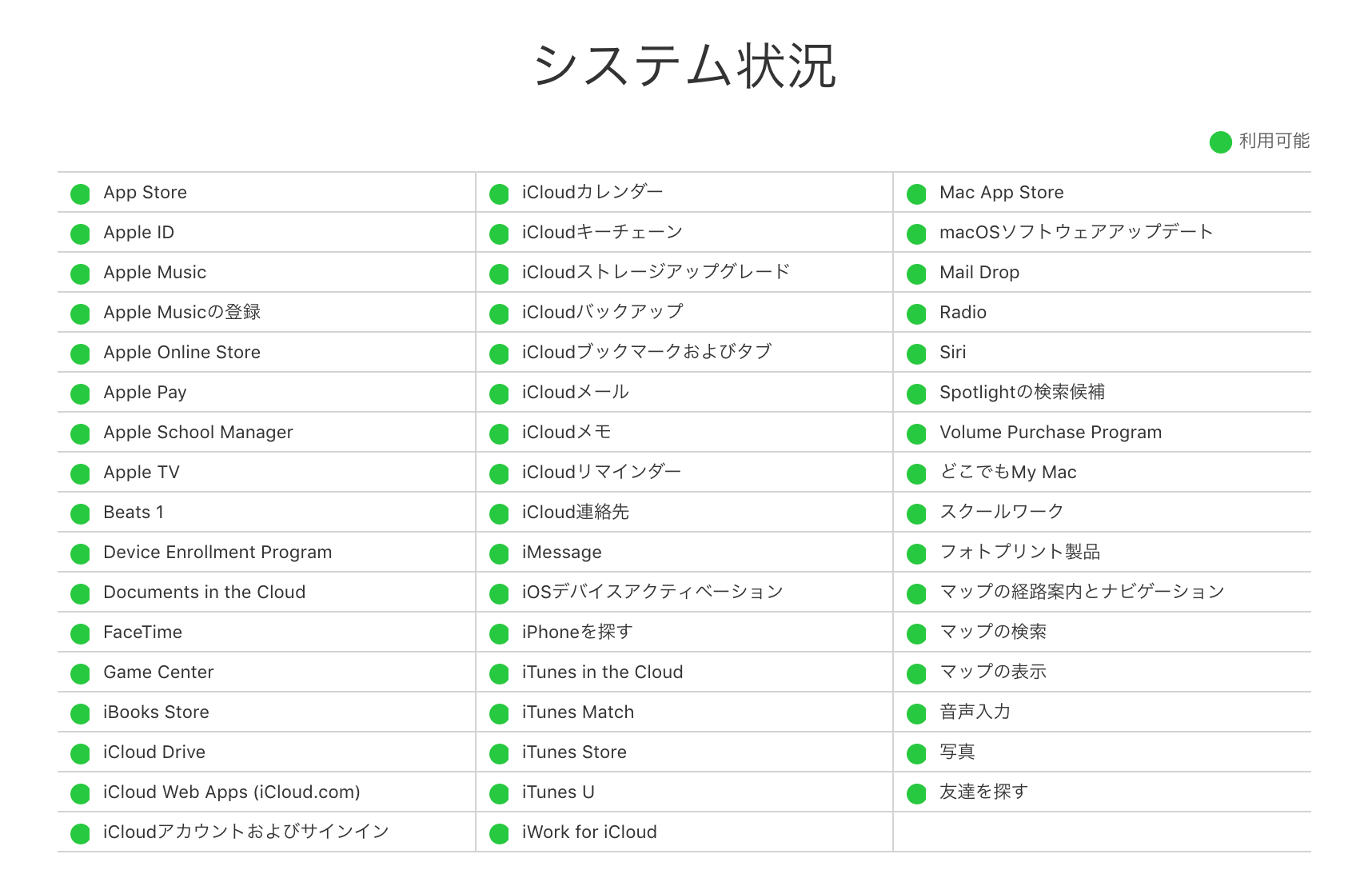Click the green dot next to iTunes Store

tap(498, 752)
